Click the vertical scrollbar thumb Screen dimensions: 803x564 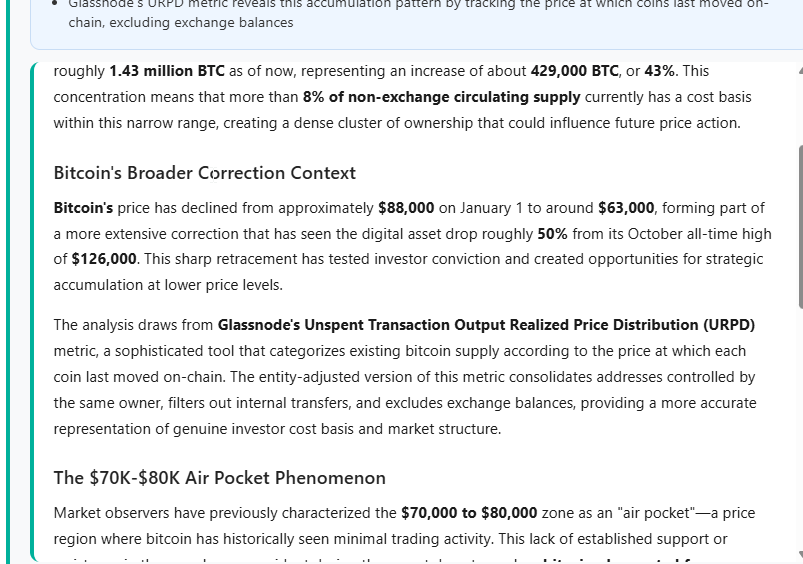click(x=799, y=225)
